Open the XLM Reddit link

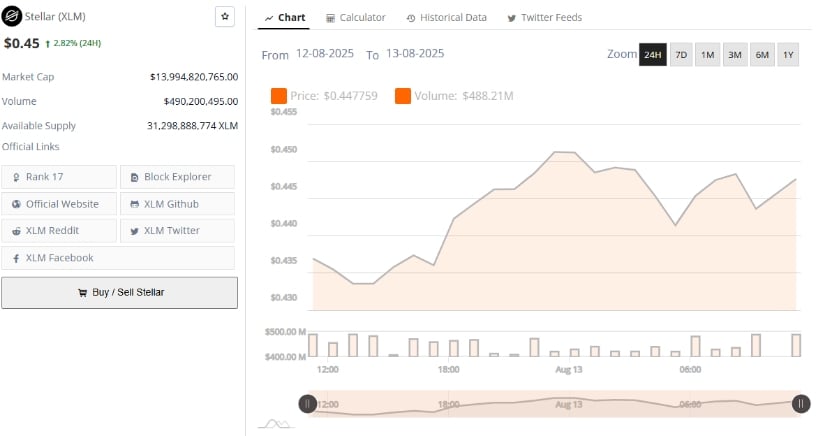tap(59, 230)
